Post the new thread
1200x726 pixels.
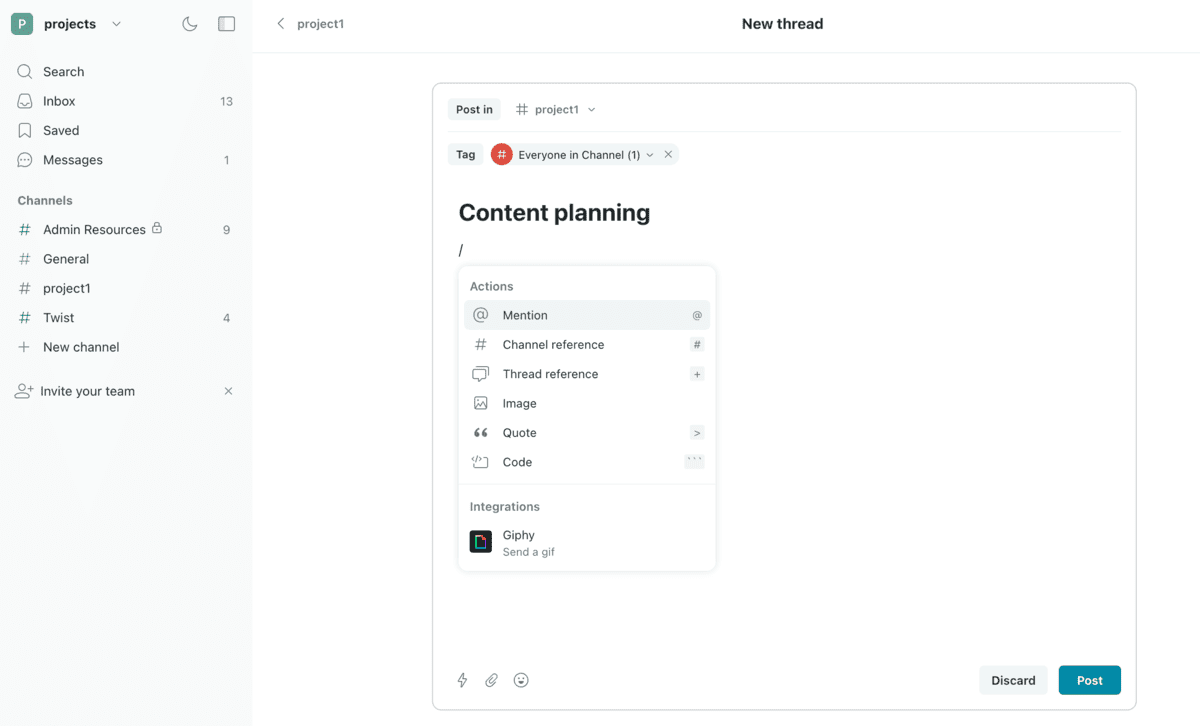pyautogui.click(x=1090, y=680)
